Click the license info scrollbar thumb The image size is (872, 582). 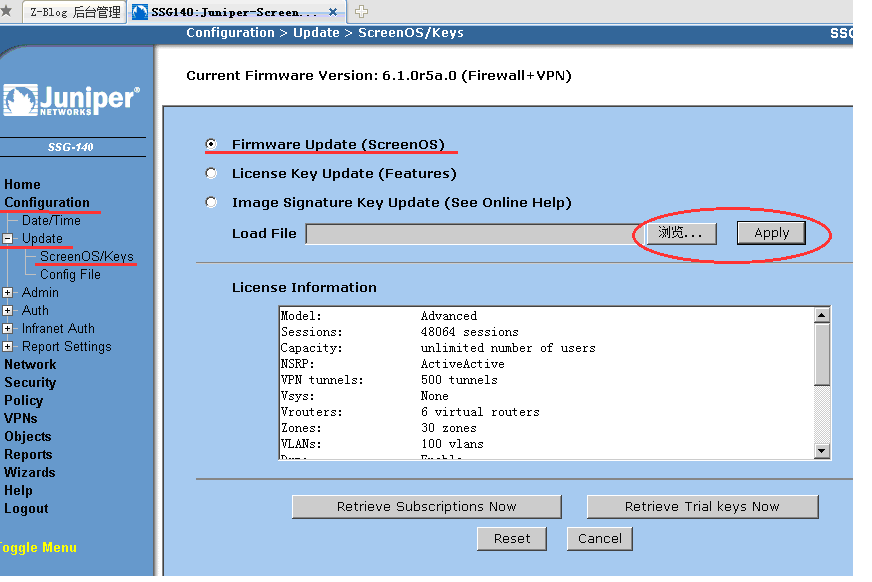[821, 354]
